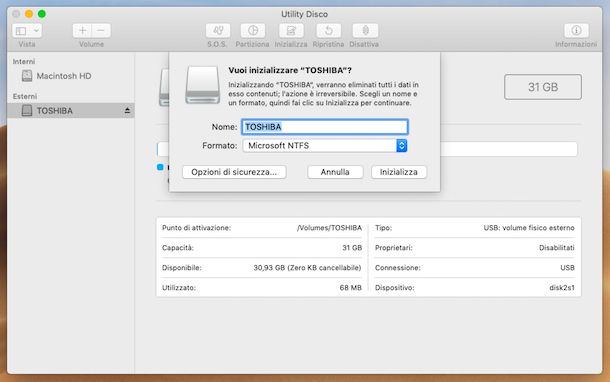The width and height of the screenshot is (610, 382).
Task: Click the Ripristina restore toolbar icon
Action: click(x=328, y=31)
